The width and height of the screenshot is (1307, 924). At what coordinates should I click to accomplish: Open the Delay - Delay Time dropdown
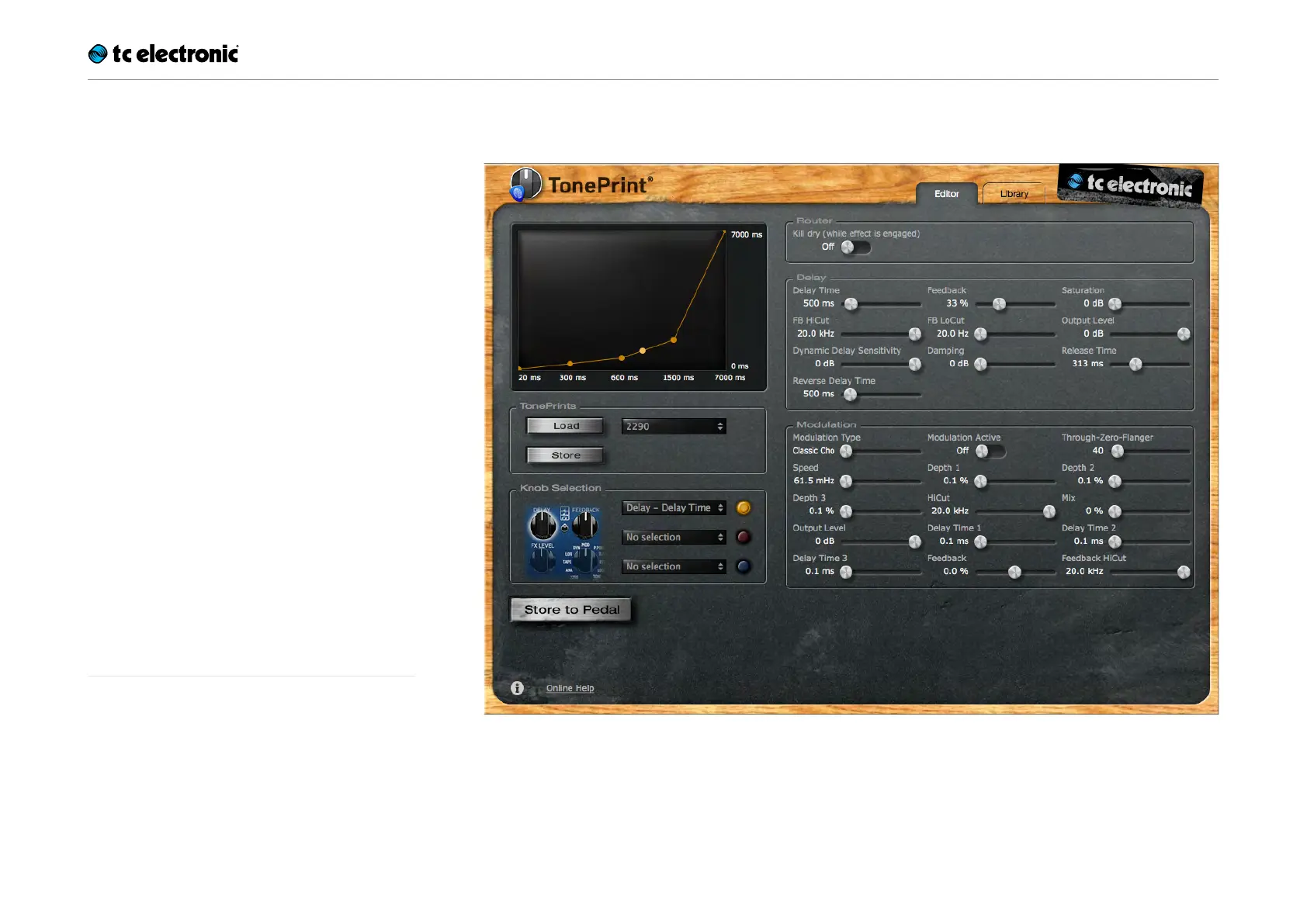(674, 507)
